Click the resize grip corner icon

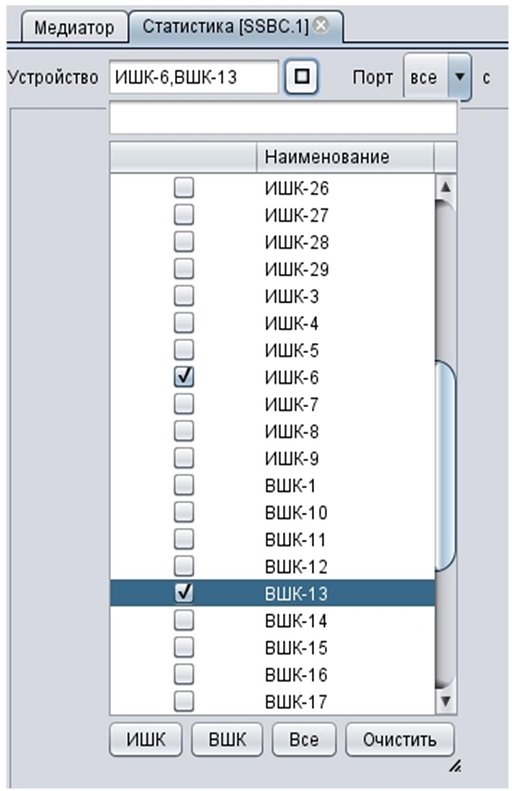point(454,766)
